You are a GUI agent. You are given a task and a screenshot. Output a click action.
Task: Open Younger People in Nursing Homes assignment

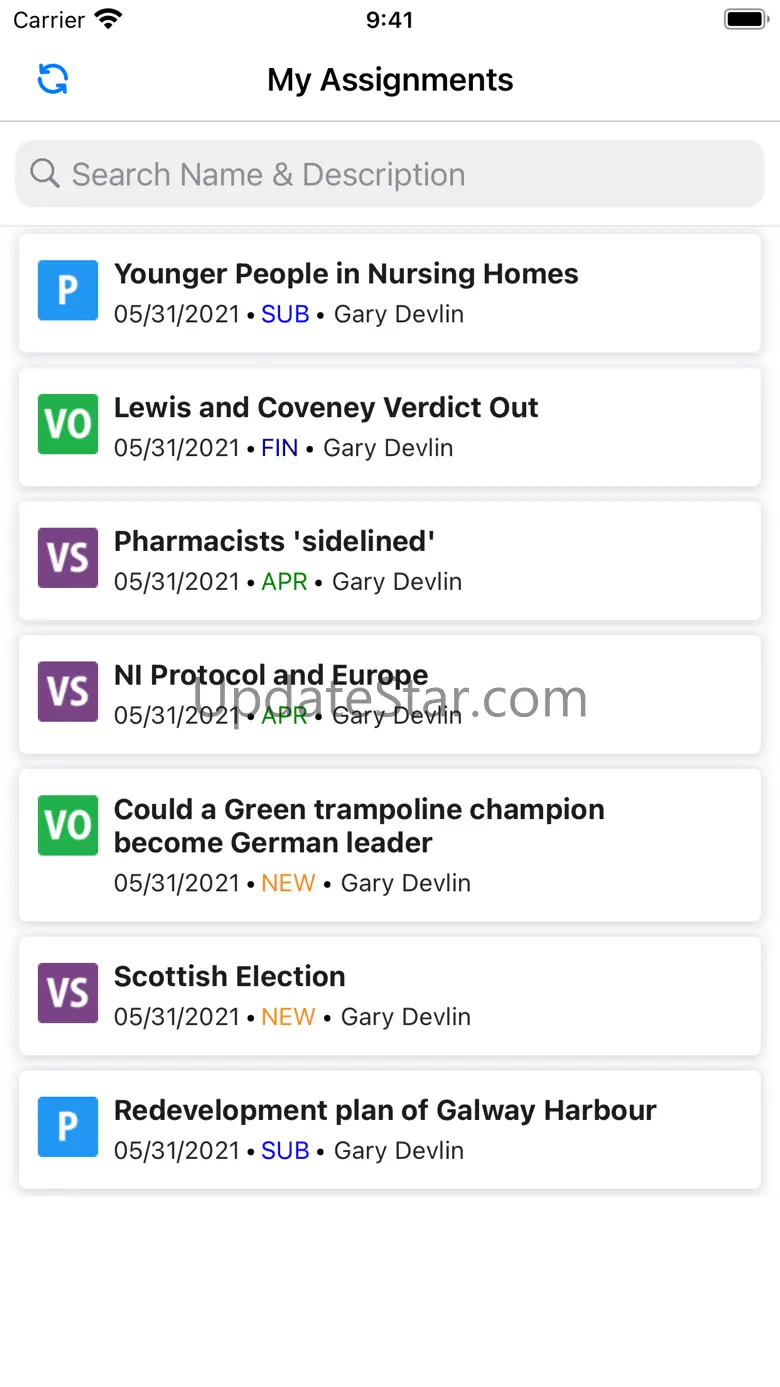[346, 274]
